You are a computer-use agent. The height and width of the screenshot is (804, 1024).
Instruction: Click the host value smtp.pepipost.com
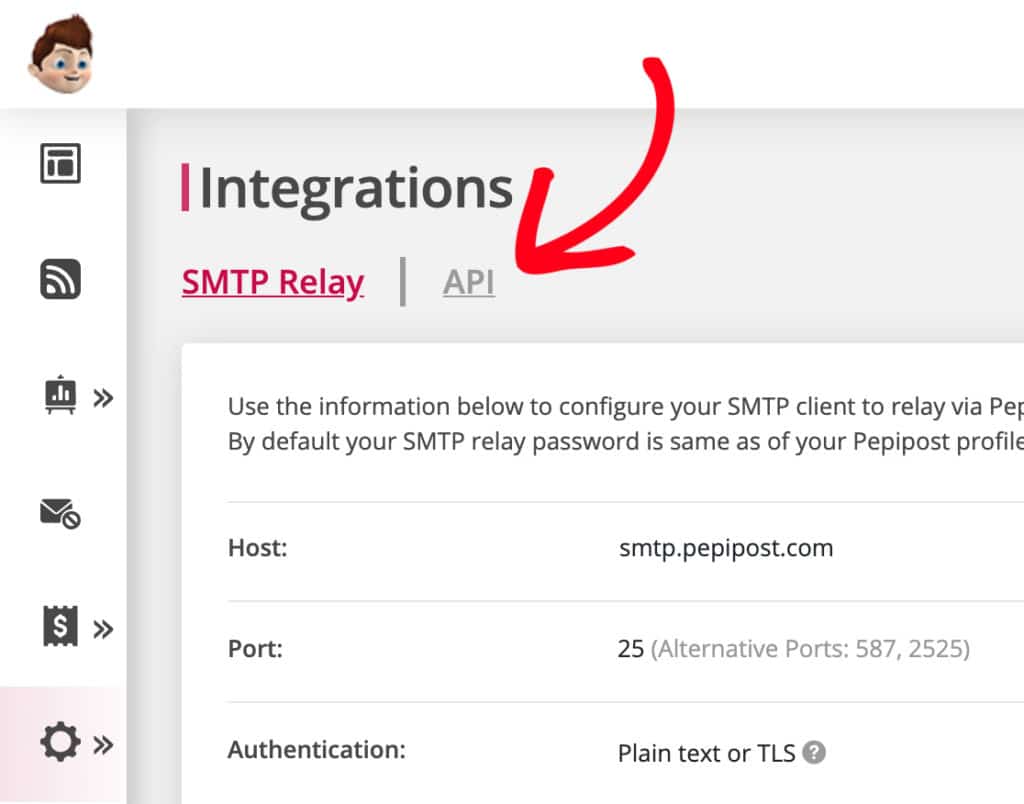pos(726,548)
